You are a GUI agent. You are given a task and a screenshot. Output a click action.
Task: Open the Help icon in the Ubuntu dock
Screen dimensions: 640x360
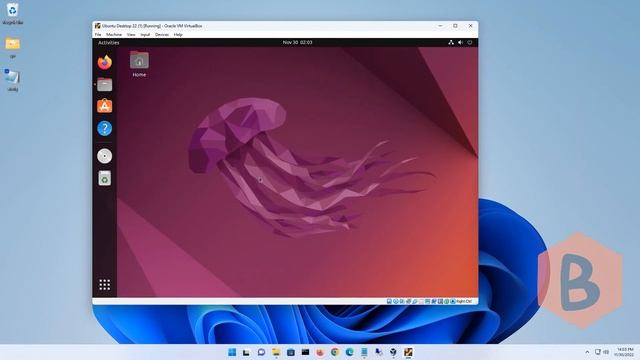point(104,129)
